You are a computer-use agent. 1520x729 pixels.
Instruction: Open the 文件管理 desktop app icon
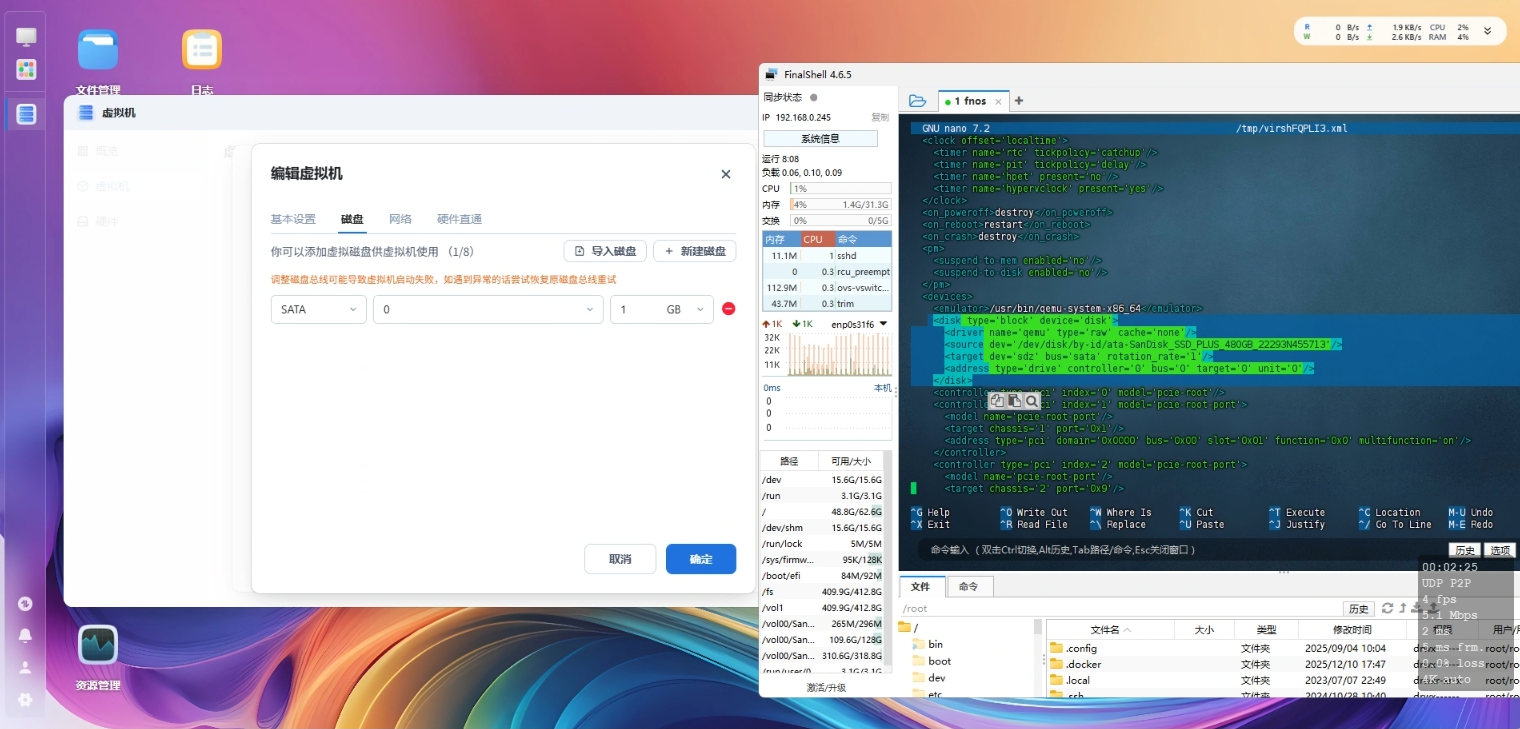[98, 50]
